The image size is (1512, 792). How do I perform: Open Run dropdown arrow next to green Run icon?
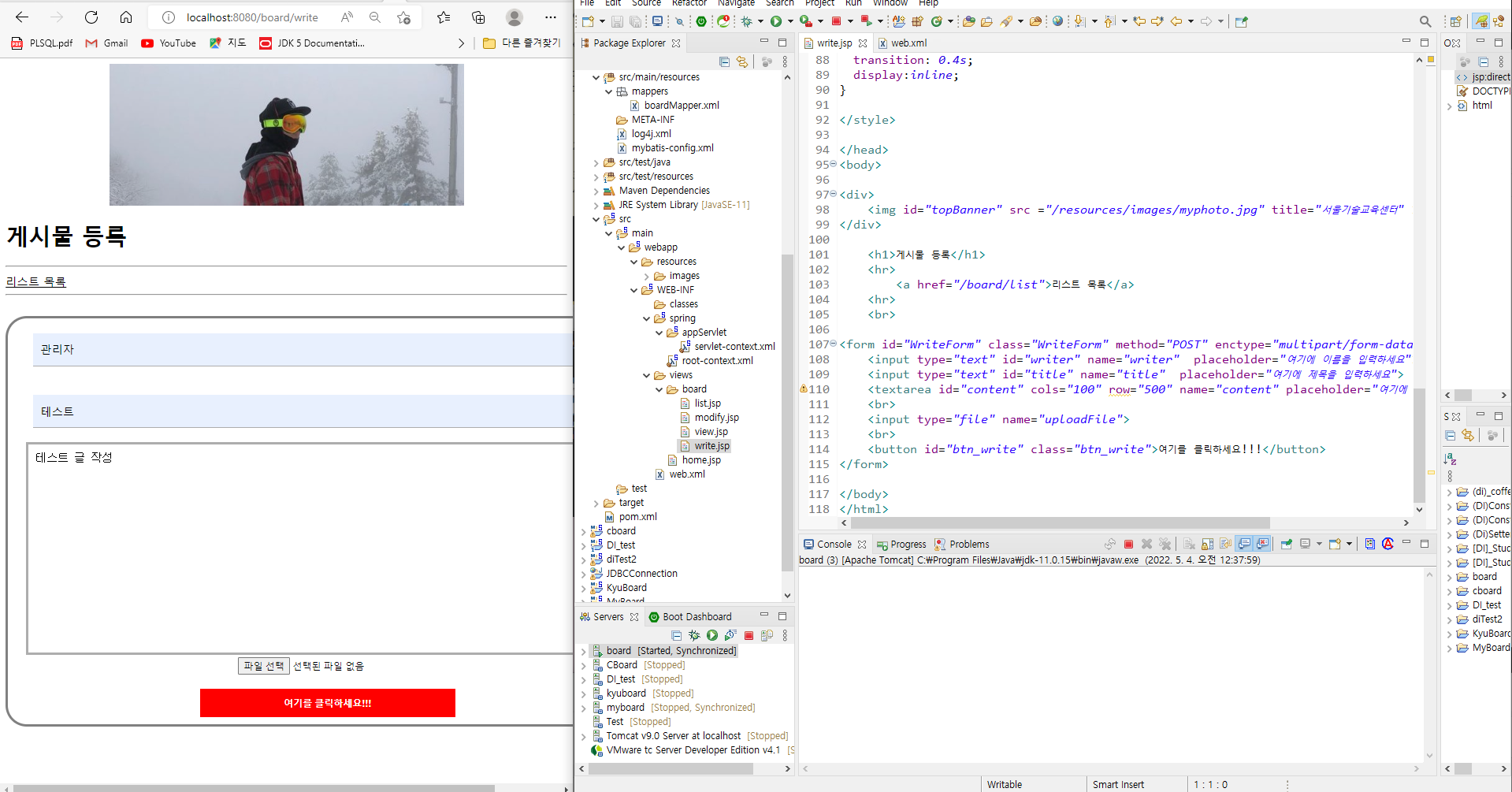790,22
